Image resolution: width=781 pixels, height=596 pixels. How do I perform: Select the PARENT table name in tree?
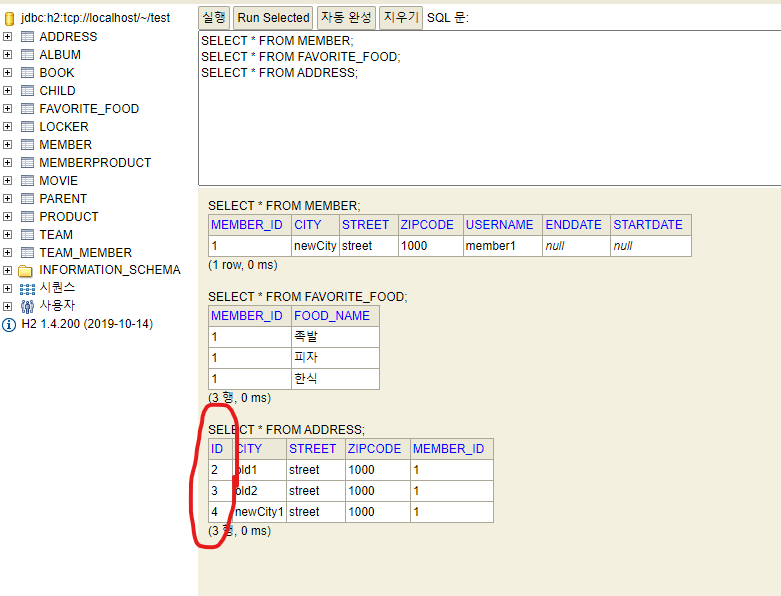click(x=63, y=199)
